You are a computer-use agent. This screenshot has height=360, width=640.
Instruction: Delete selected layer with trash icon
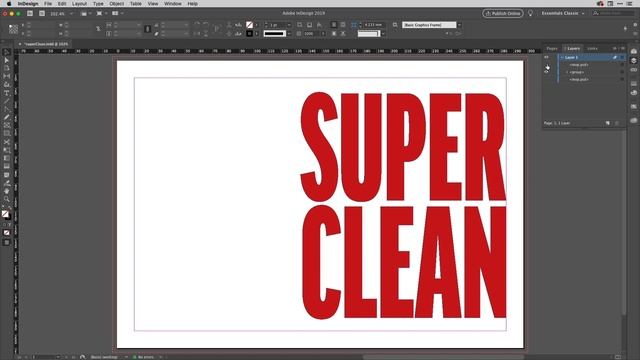pyautogui.click(x=617, y=123)
